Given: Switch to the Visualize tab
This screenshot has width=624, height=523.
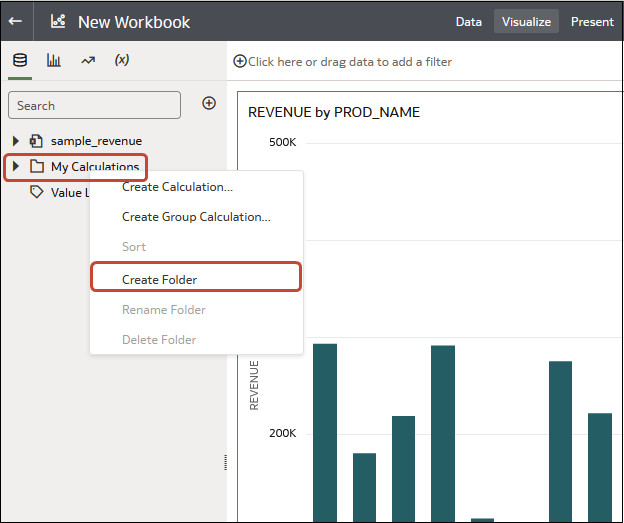Looking at the screenshot, I should pyautogui.click(x=526, y=21).
